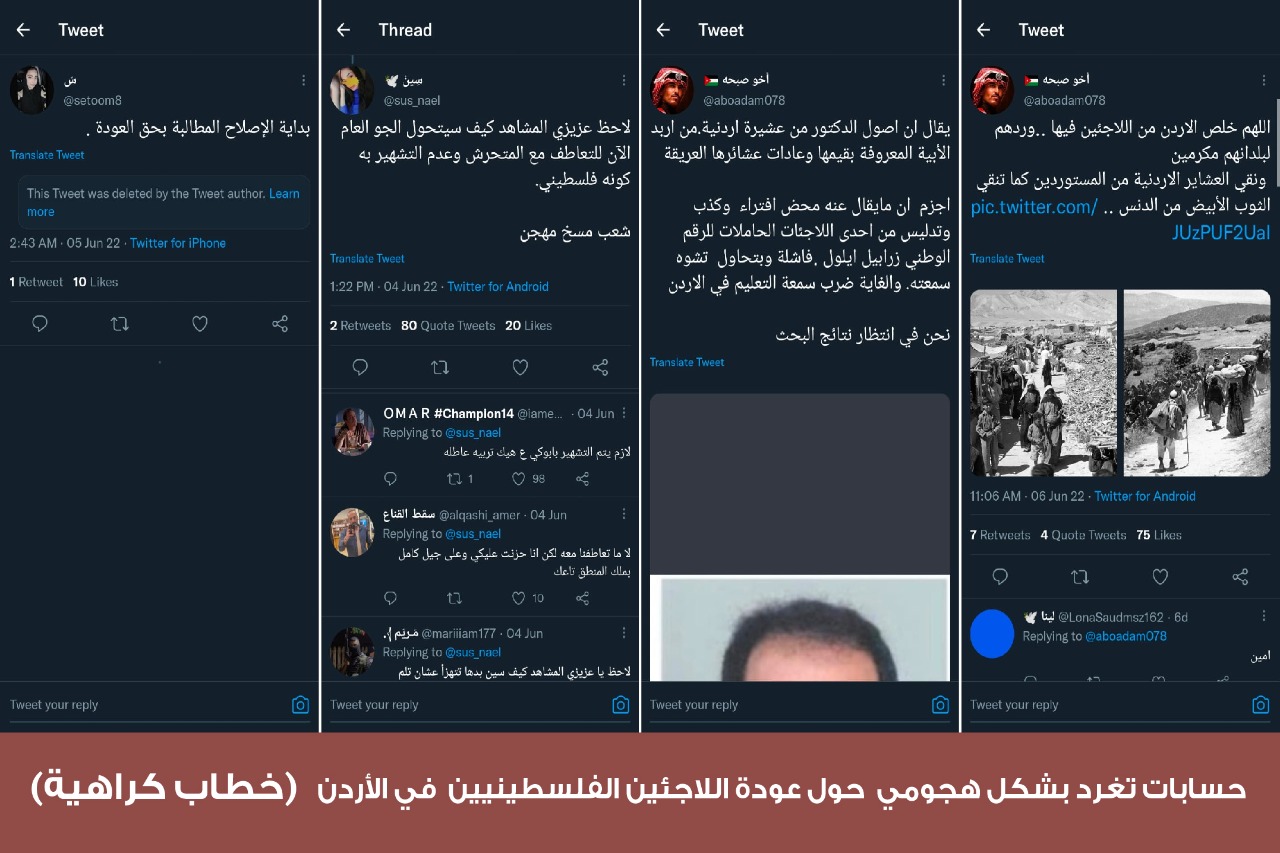The width and height of the screenshot is (1280, 853).
Task: Open more options on the @sus_nael tweet
Action: tap(623, 80)
